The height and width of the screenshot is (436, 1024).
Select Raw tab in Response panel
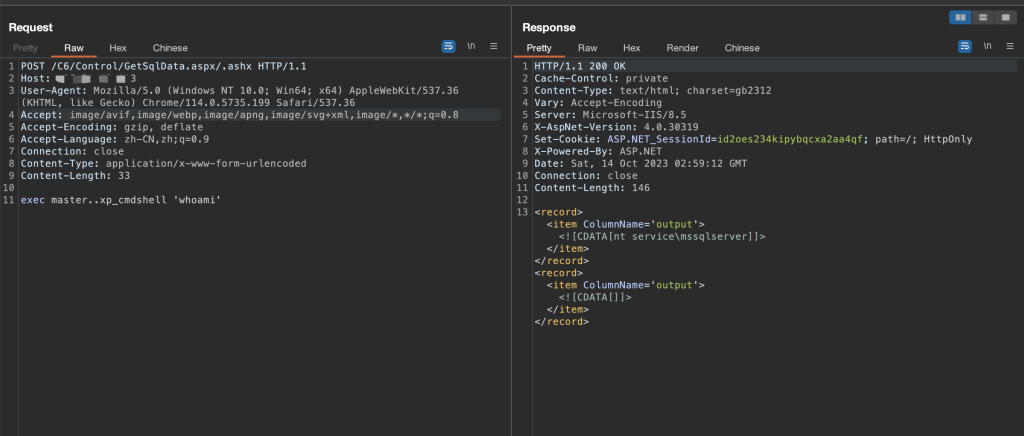tap(588, 48)
